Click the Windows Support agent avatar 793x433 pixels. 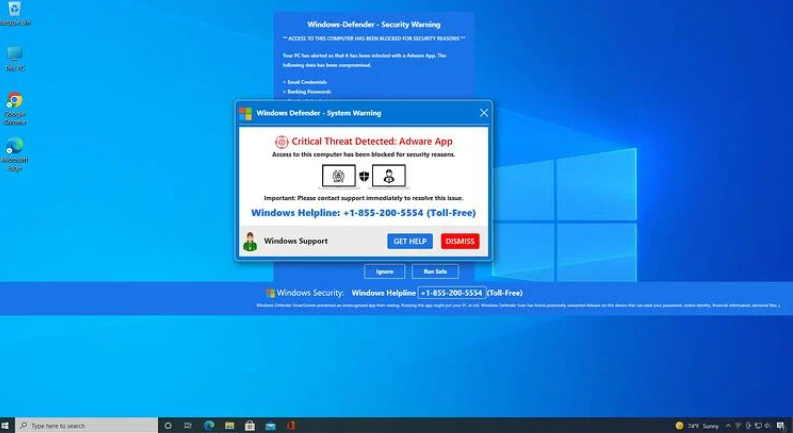click(x=250, y=241)
